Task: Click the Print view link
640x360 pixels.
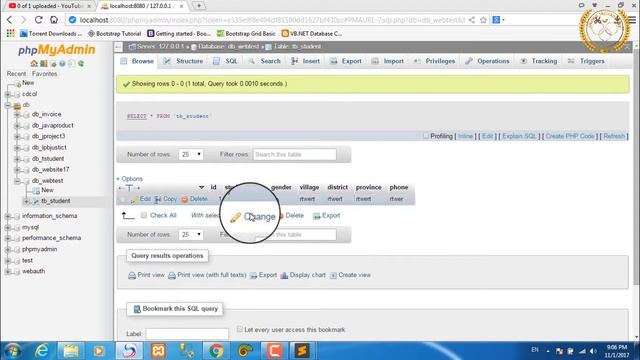Action: coord(147,275)
